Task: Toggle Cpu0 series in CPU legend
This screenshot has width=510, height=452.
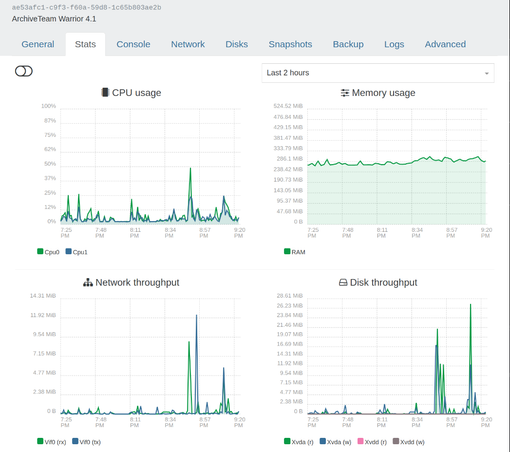Action: 48,252
